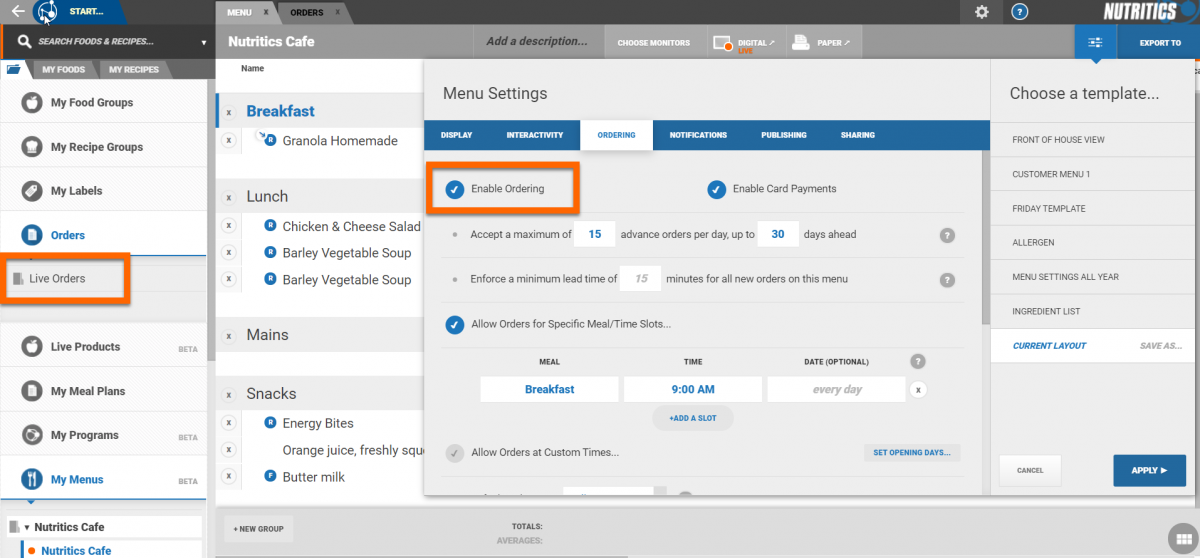Open the Breakfast meal selector in slot row
This screenshot has height=558, width=1200.
[x=549, y=389]
